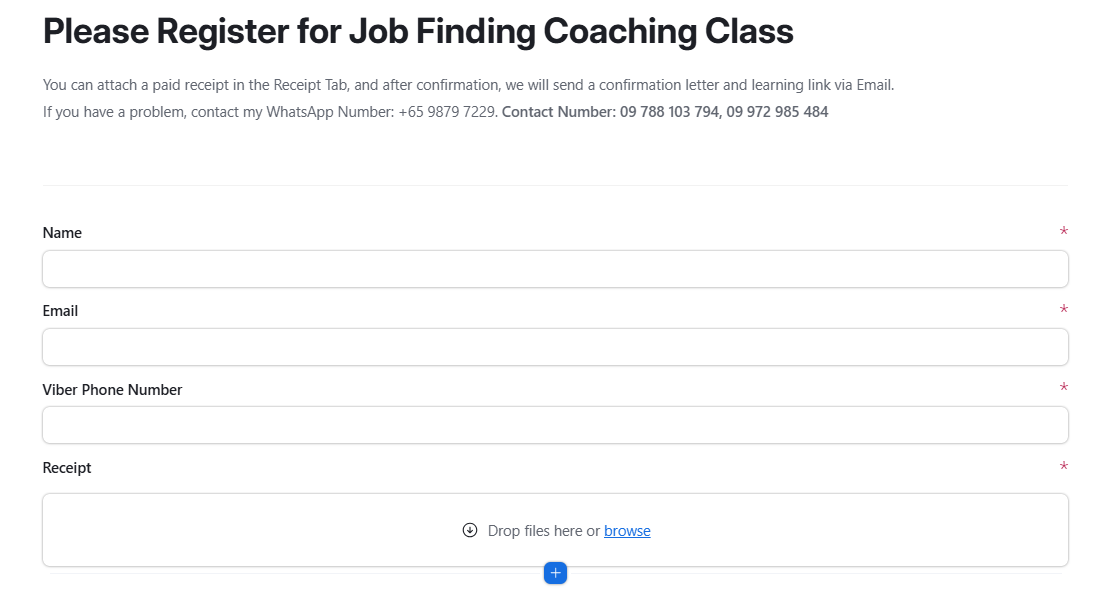This screenshot has height=606, width=1093.
Task: Click the Name field label
Action: tap(62, 233)
